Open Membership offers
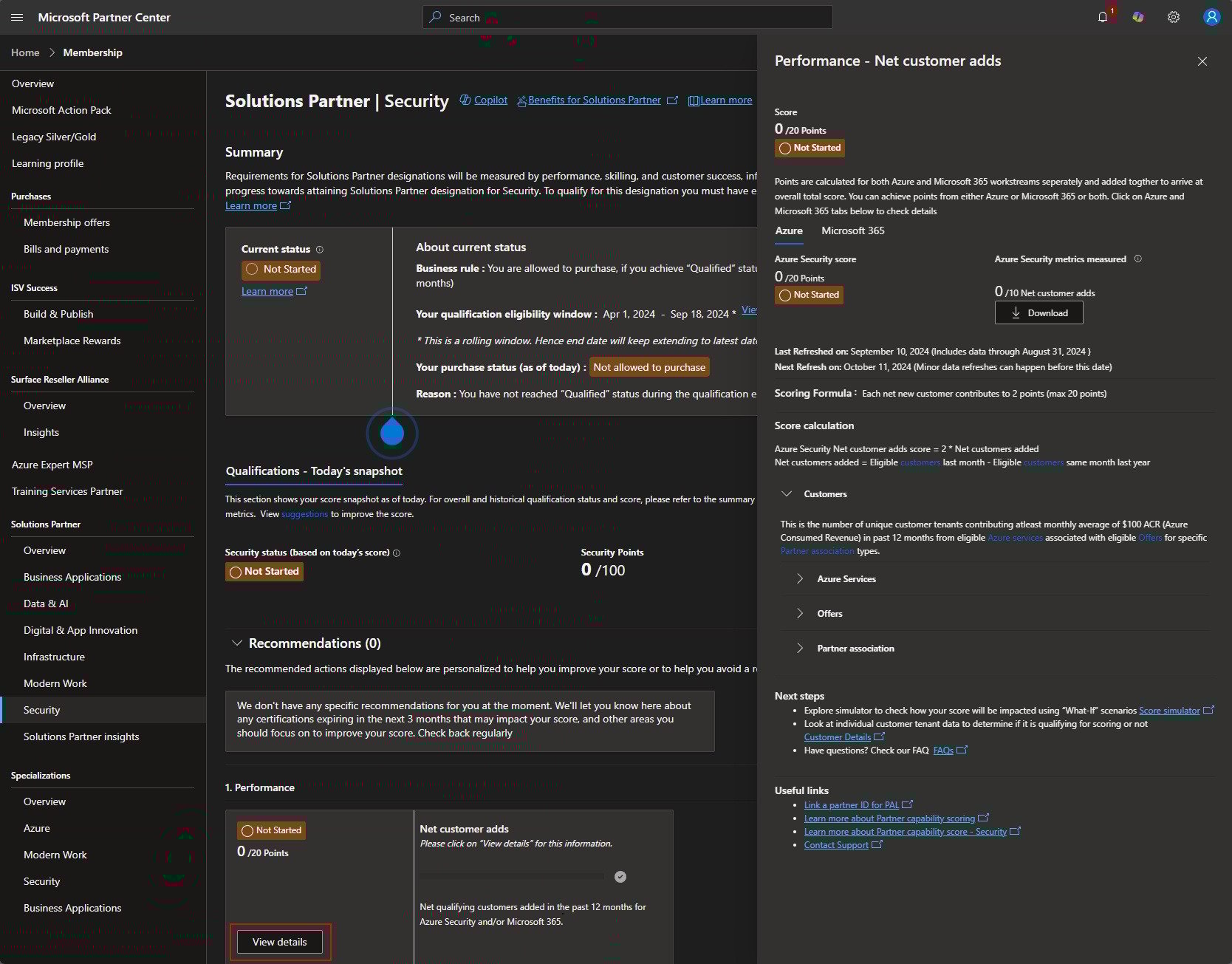 coord(66,222)
